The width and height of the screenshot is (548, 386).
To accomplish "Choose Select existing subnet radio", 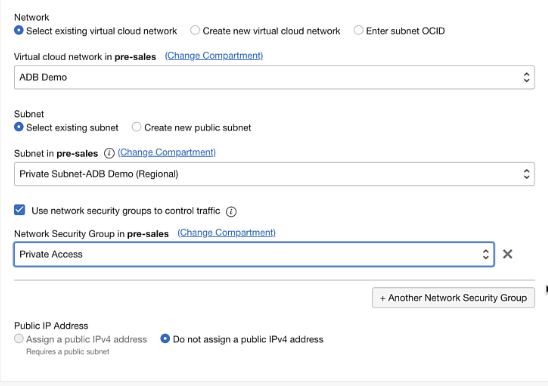I will coord(19,127).
